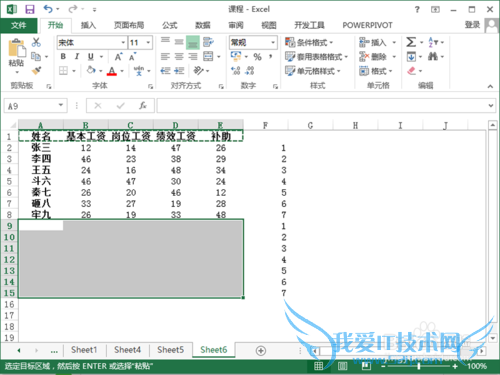Toggle bottom vertical alignment (highlighted)

(193, 43)
